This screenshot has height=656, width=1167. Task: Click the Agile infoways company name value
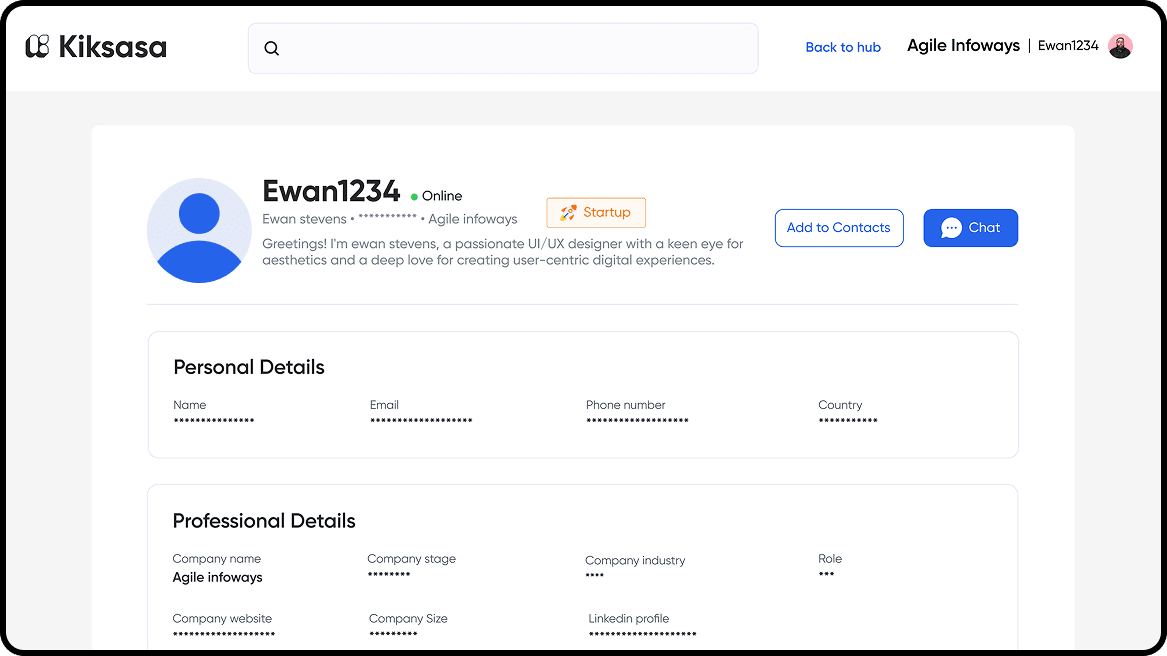[x=217, y=577]
